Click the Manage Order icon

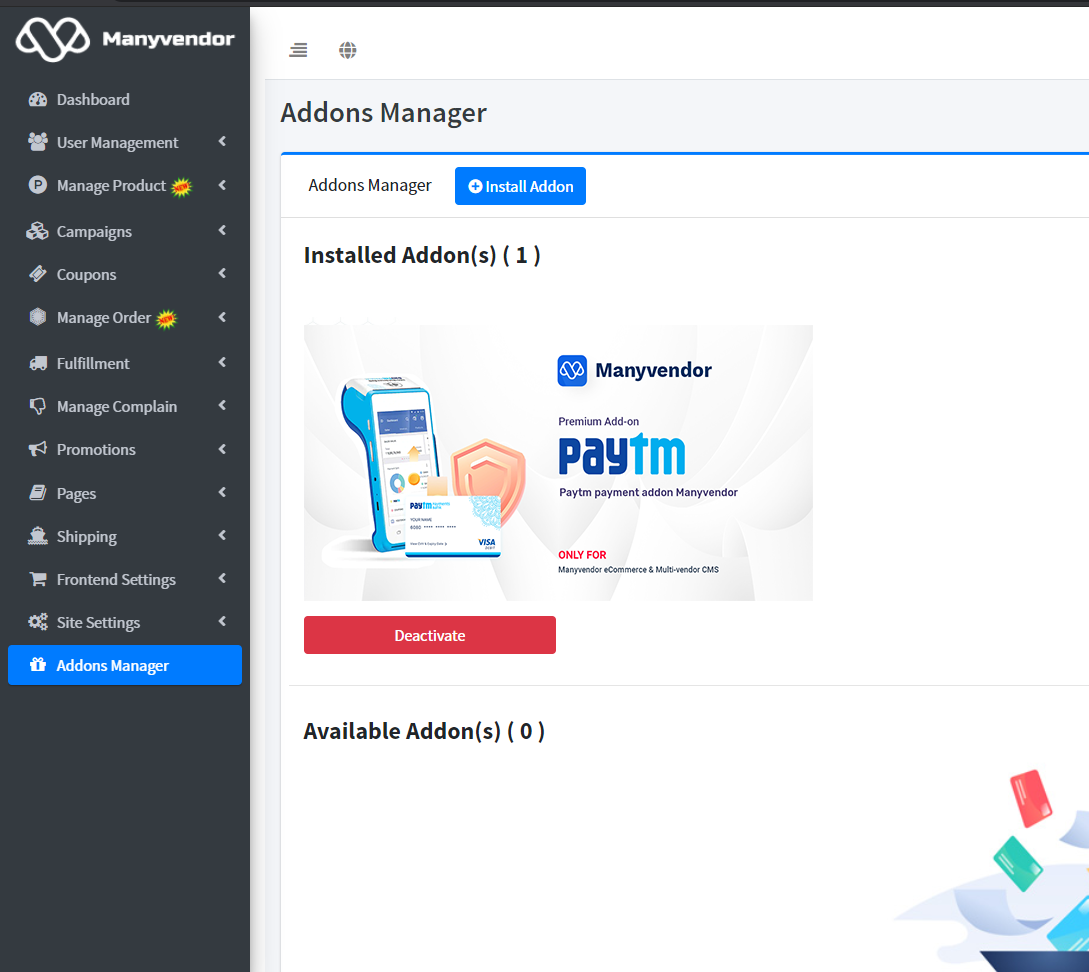(38, 317)
